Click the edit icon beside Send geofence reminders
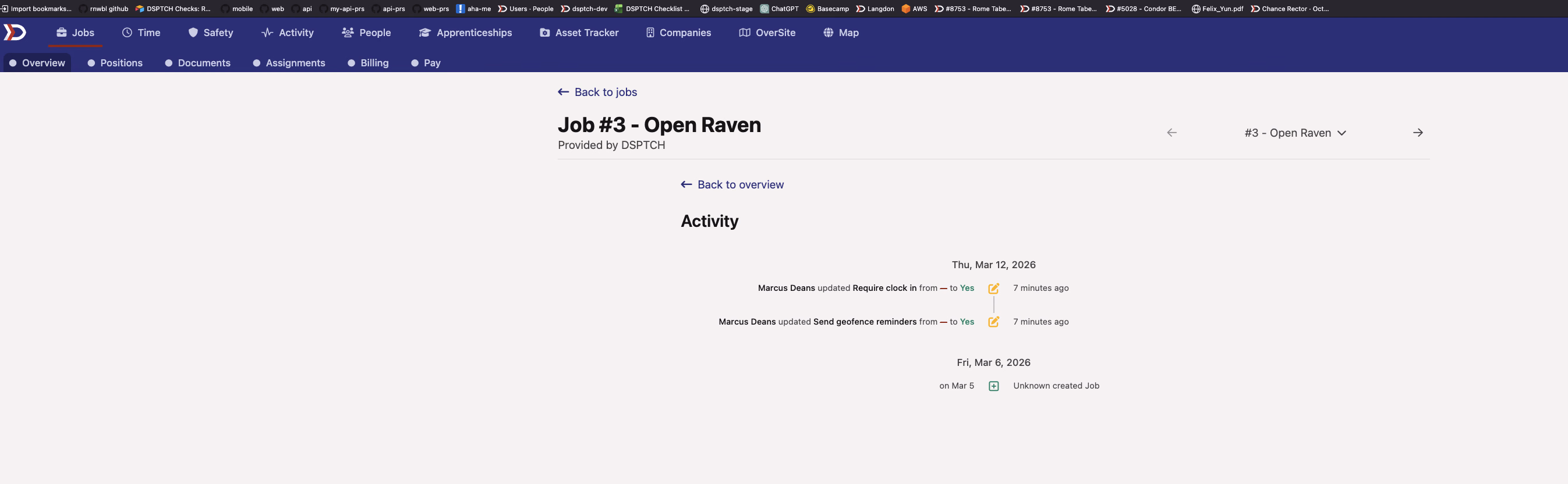 pyautogui.click(x=993, y=322)
